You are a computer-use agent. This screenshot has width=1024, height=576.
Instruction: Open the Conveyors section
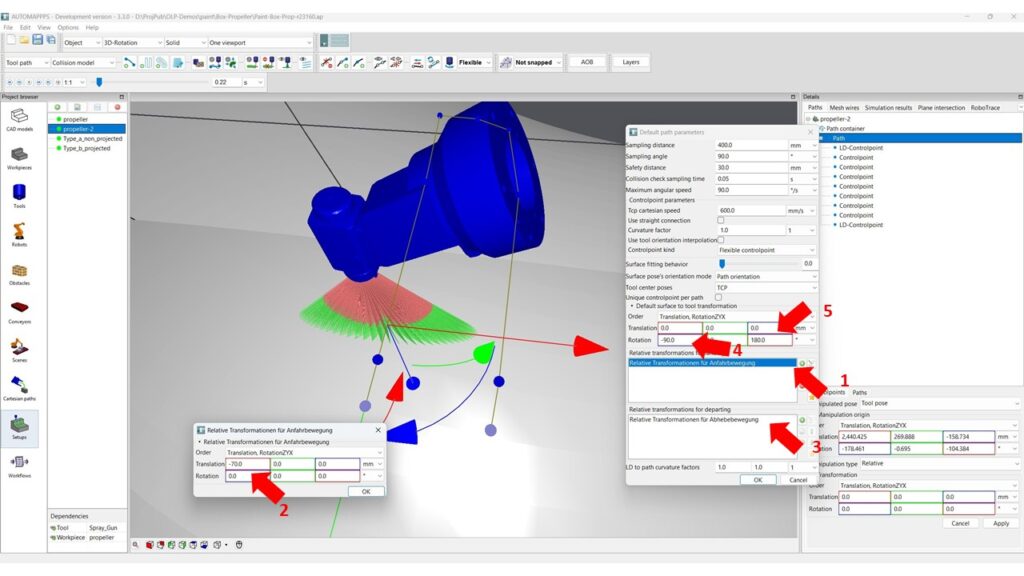(20, 312)
